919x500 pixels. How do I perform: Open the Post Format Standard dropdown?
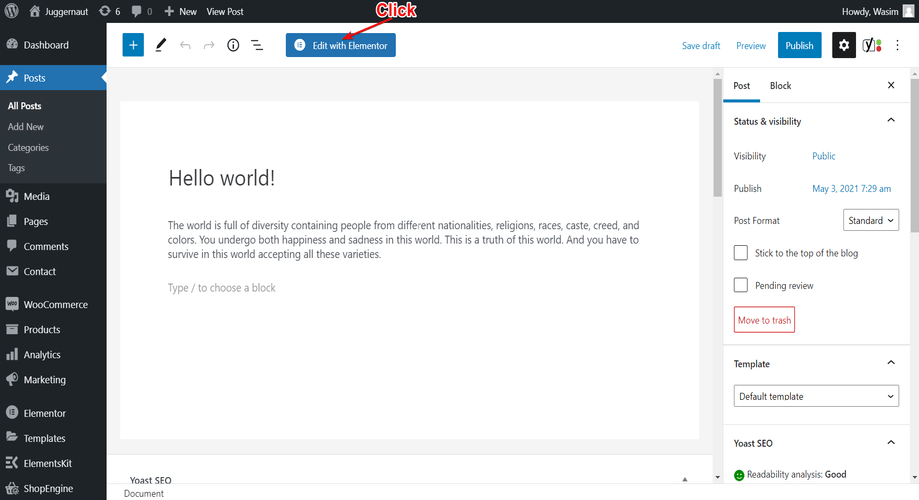[x=871, y=220]
